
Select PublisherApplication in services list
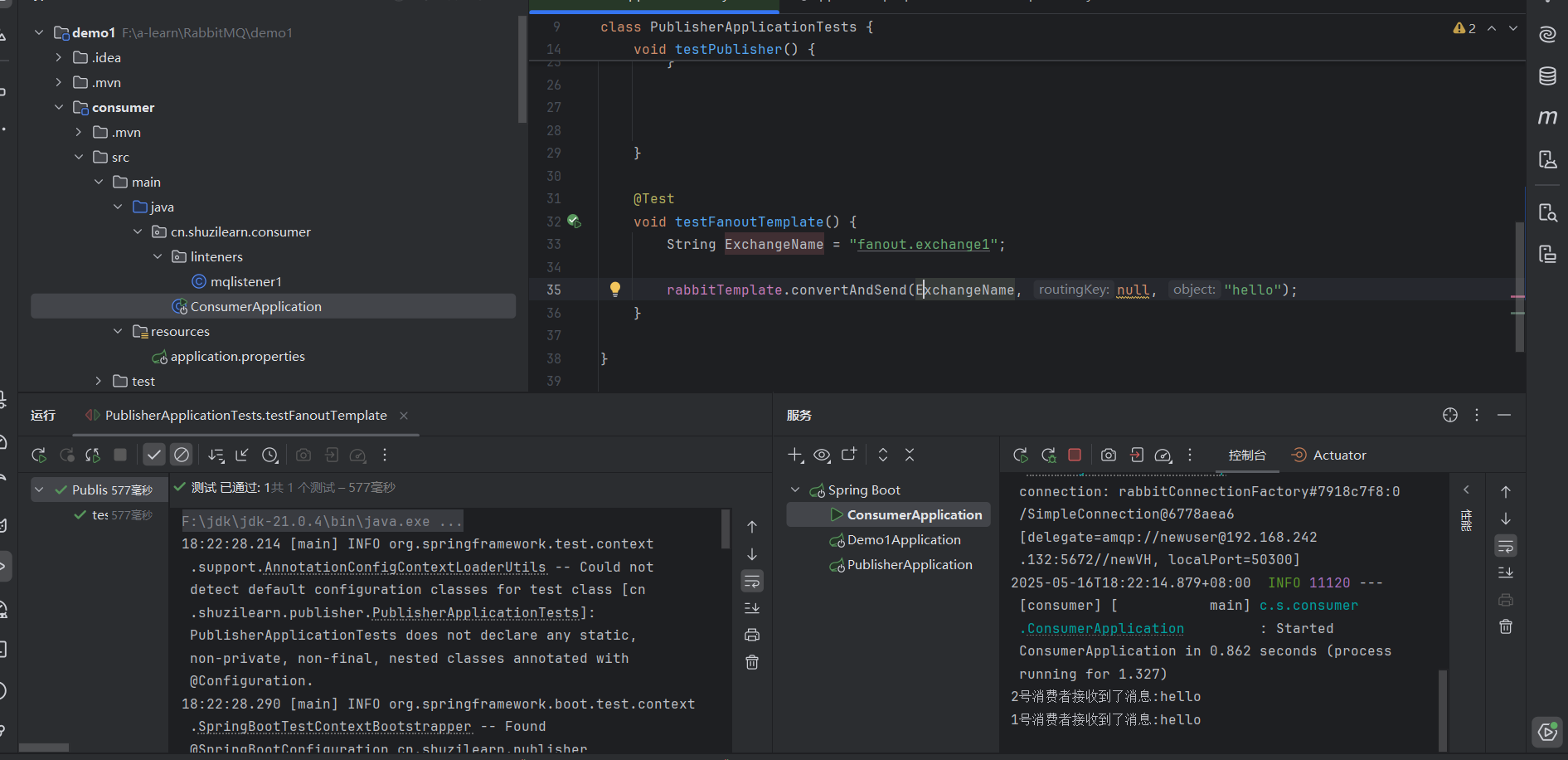(x=909, y=564)
